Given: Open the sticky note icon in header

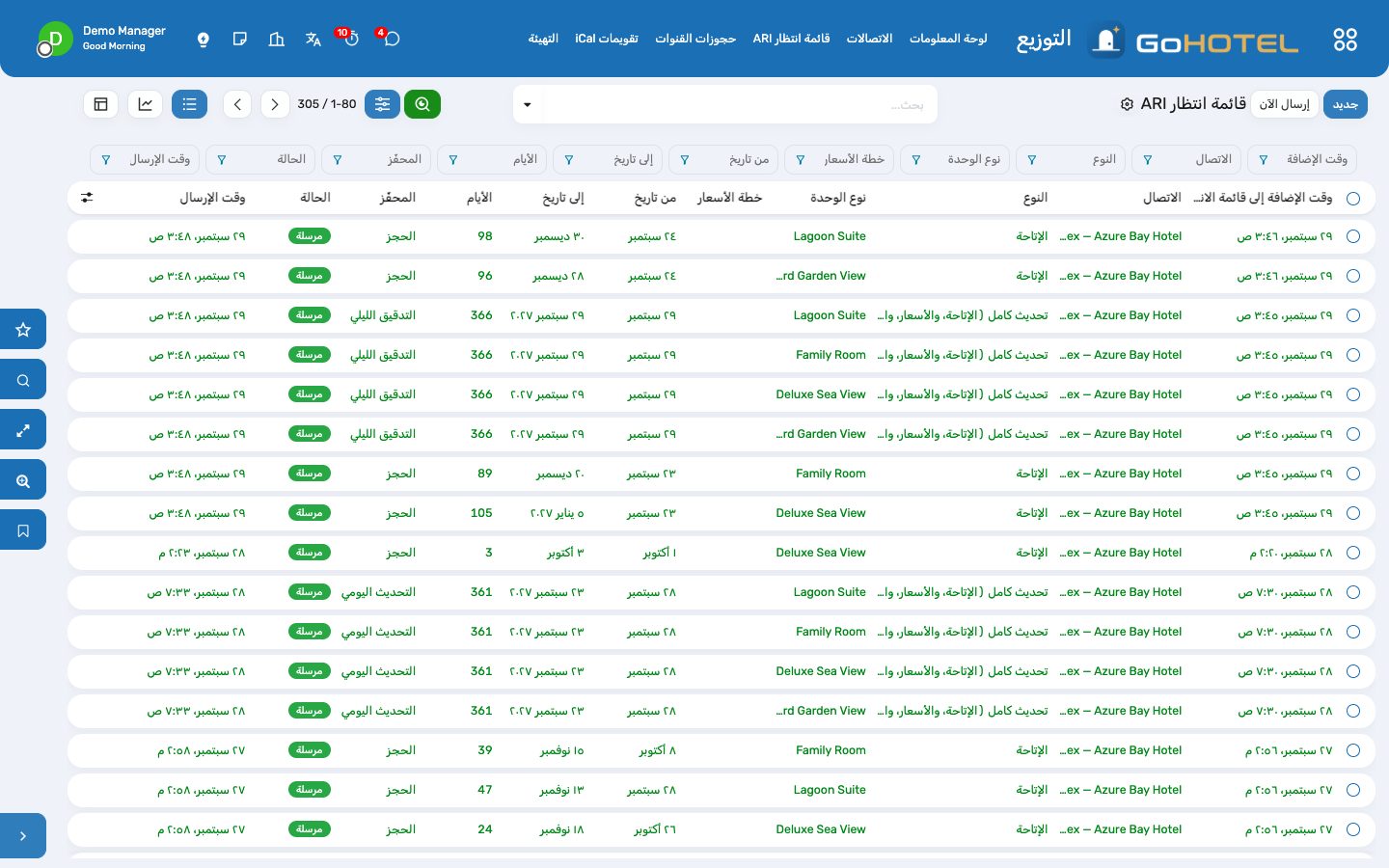Looking at the screenshot, I should tap(240, 40).
